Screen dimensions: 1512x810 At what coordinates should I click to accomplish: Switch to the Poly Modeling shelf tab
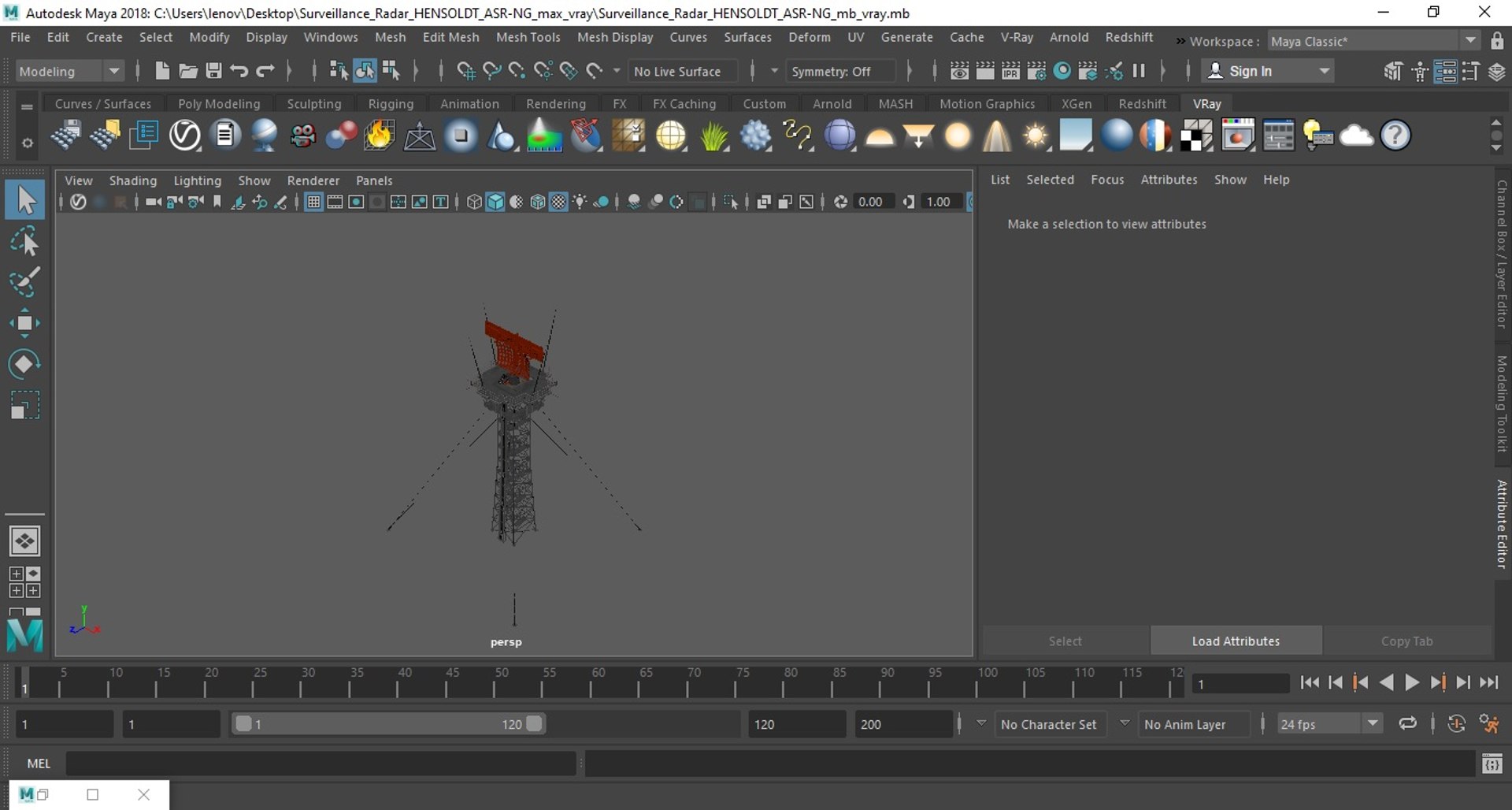click(218, 104)
